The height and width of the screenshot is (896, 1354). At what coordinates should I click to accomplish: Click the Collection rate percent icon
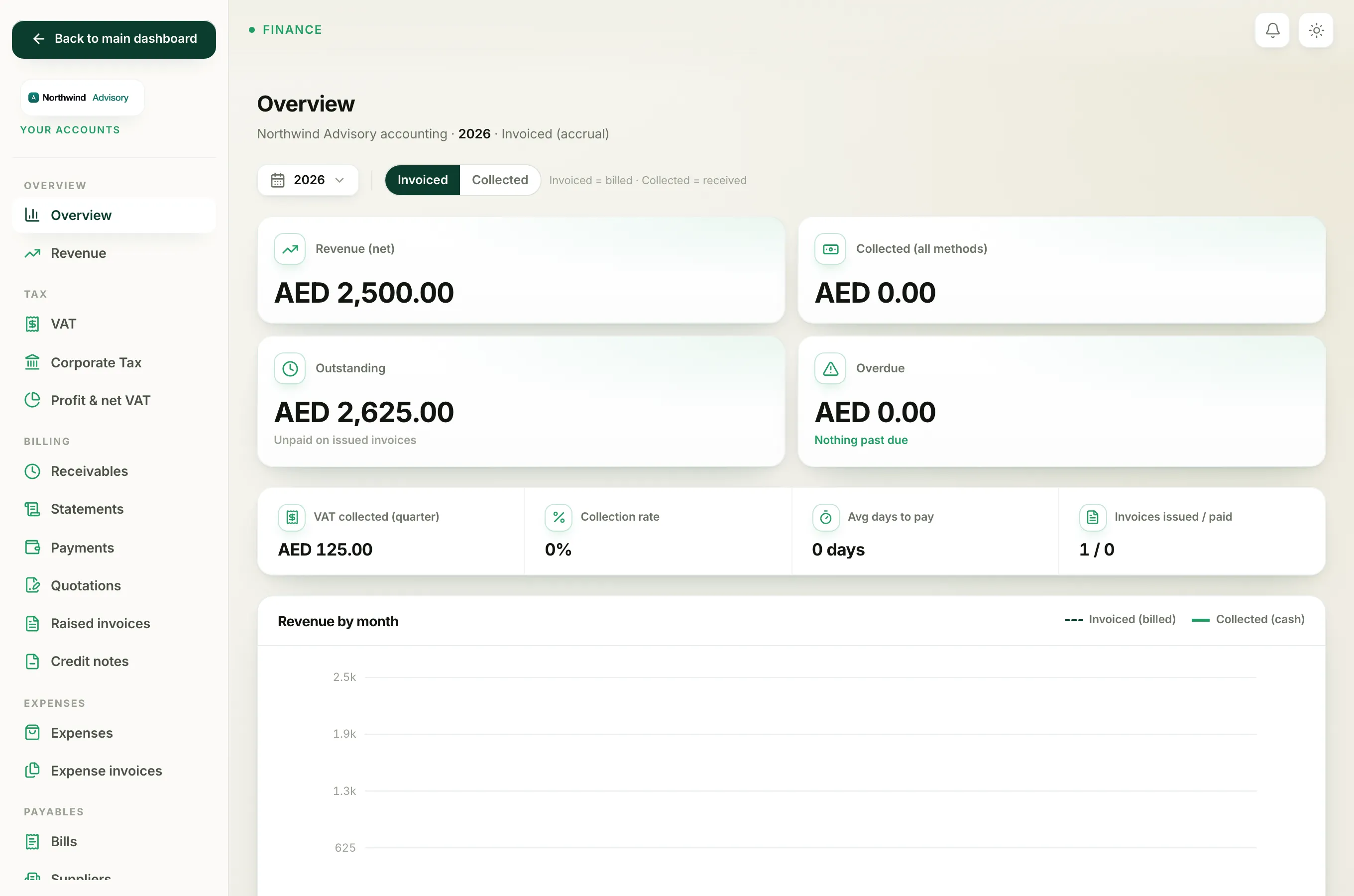[558, 517]
